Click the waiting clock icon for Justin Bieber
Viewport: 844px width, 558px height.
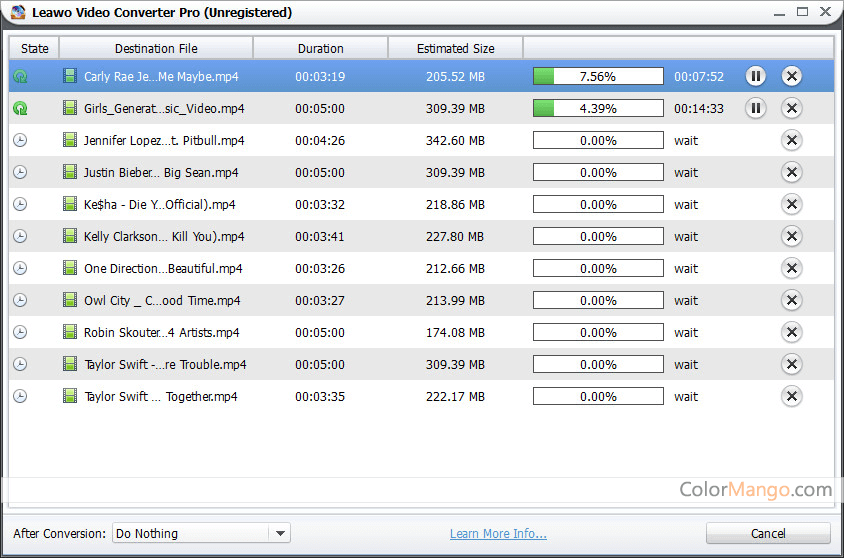coord(20,172)
